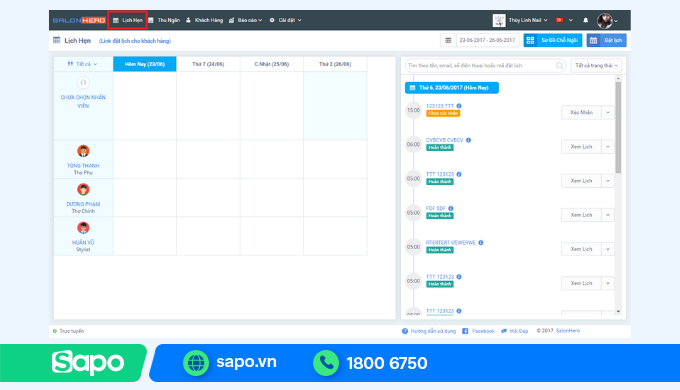Open Link đặt lịch cho khách hàng
Viewport: 680px width, 390px height.
(135, 41)
